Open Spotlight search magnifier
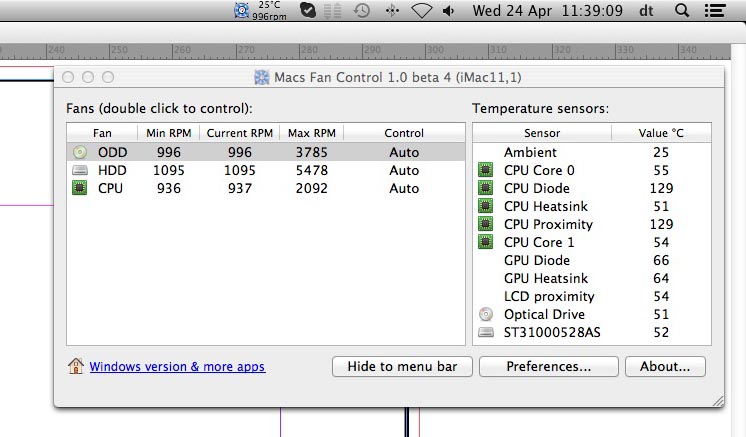The image size is (746, 437). click(x=682, y=10)
